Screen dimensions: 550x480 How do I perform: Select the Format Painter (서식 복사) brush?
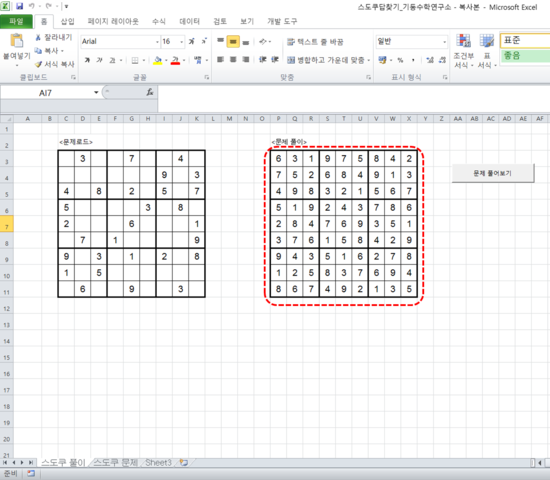[x=38, y=64]
